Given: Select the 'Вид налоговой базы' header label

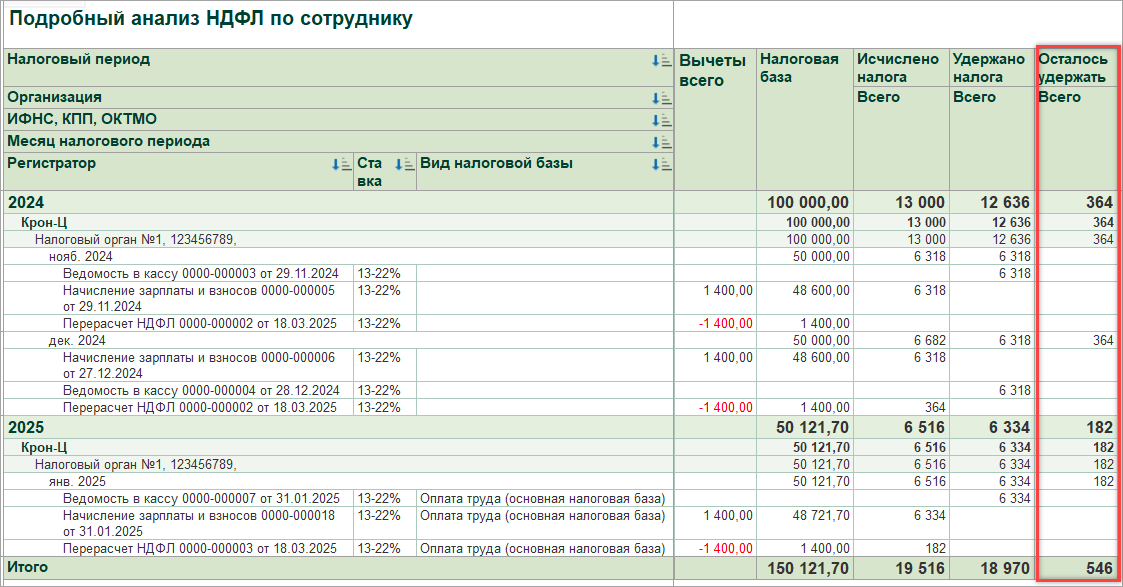Looking at the screenshot, I should [x=496, y=163].
